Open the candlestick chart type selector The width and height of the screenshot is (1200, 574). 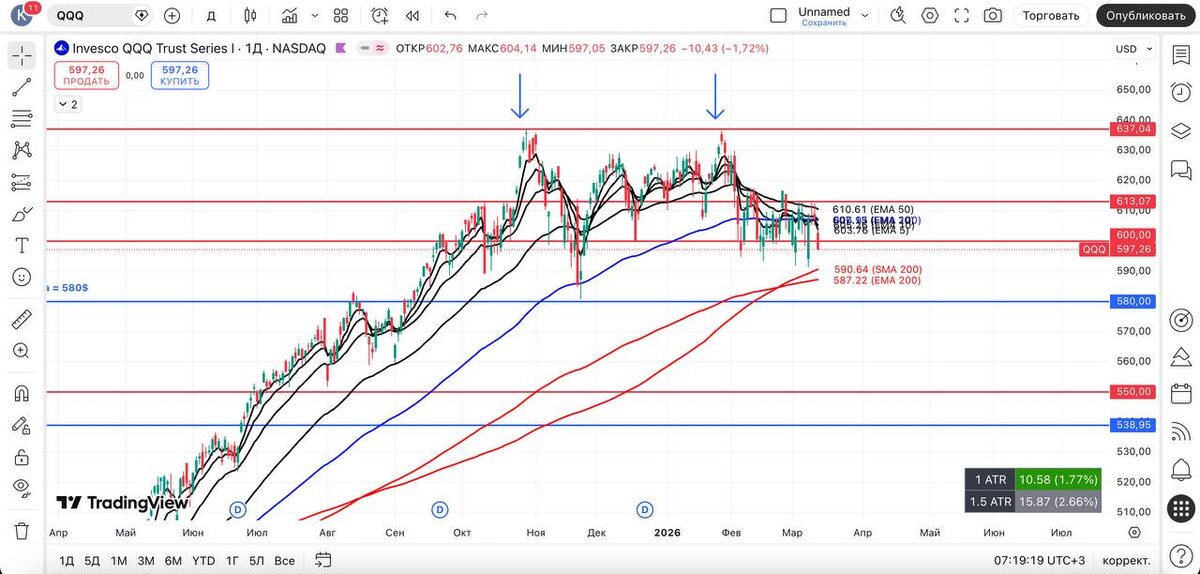coord(250,15)
